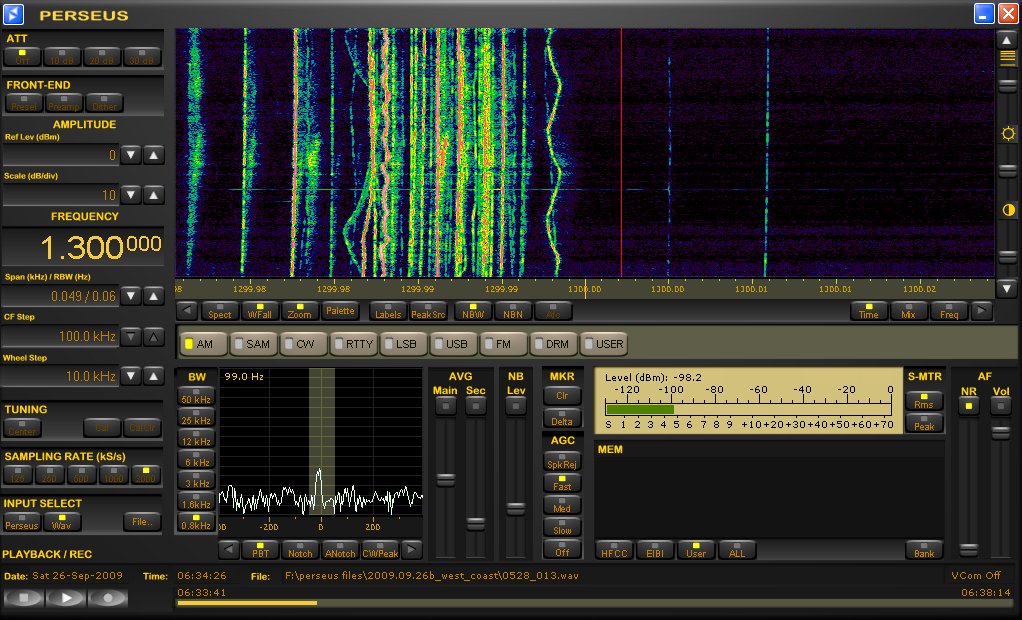Toggle the WFall waterfall display
This screenshot has height=620, width=1022.
point(259,311)
